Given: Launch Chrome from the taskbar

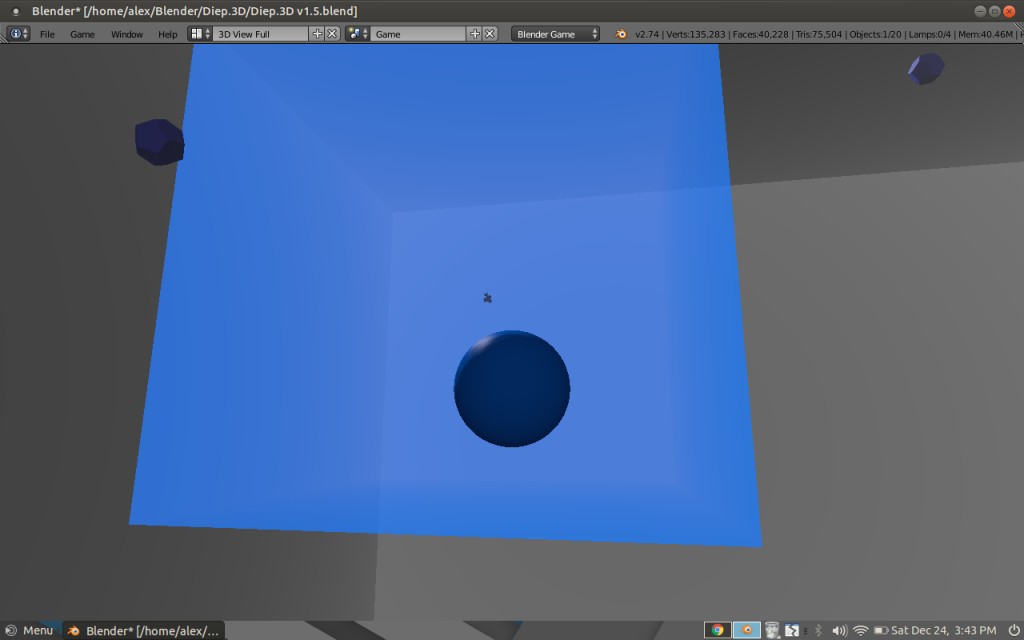Looking at the screenshot, I should tap(718, 629).
